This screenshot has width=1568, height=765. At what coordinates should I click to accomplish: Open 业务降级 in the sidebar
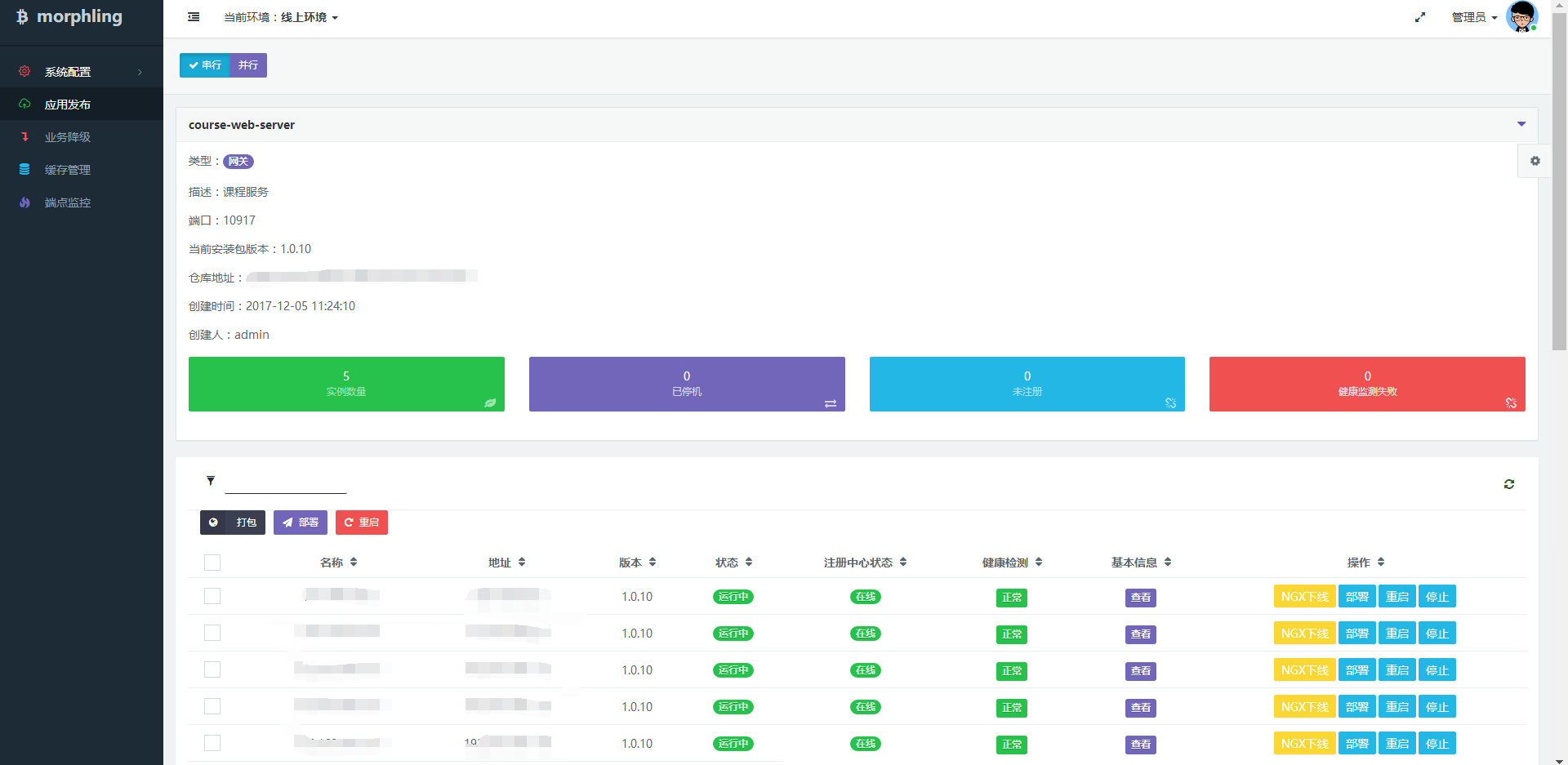coord(82,137)
